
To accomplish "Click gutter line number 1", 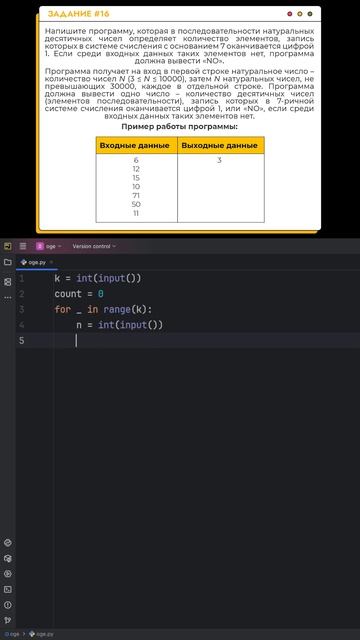I will [x=21, y=279].
